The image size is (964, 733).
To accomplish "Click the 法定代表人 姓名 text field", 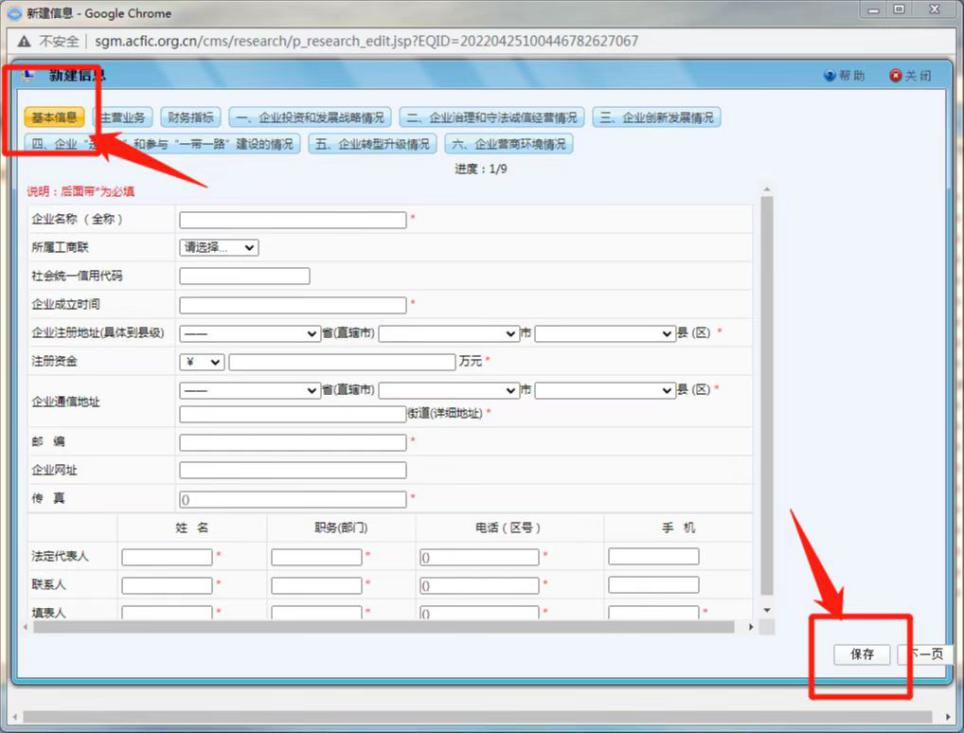I will coord(167,557).
